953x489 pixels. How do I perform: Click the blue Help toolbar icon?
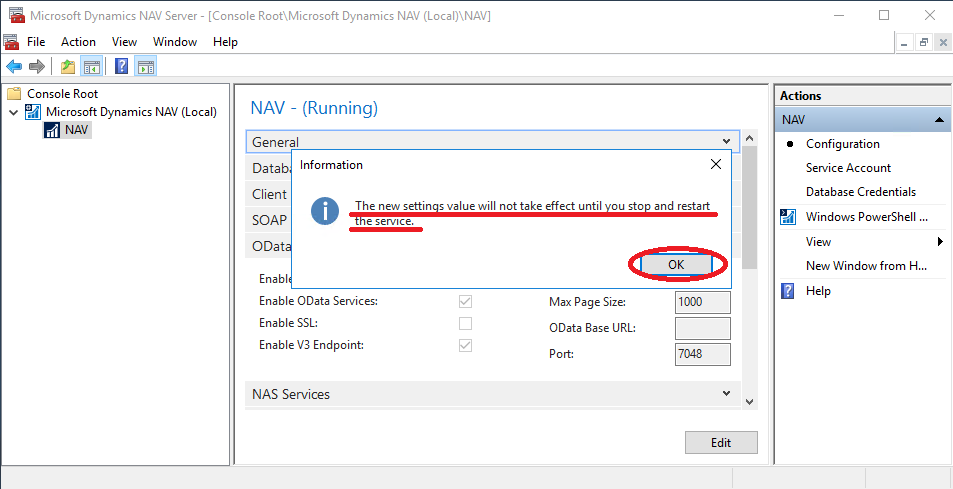122,66
